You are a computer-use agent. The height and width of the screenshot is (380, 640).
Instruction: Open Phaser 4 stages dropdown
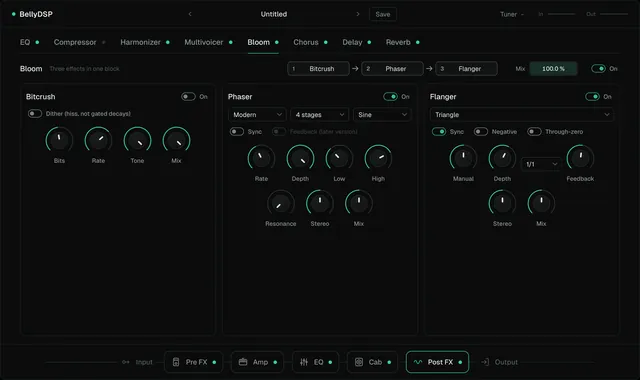tap(320, 115)
